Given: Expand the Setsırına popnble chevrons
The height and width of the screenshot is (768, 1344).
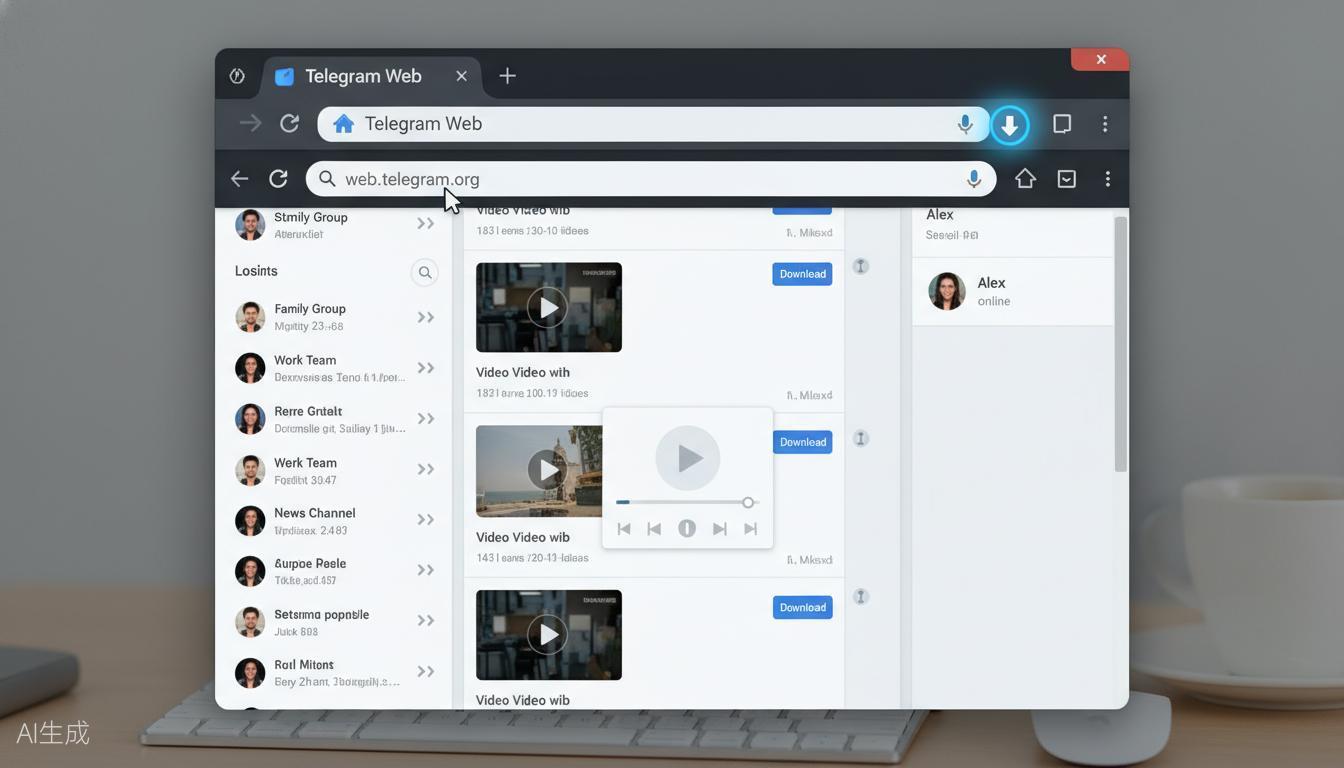Looking at the screenshot, I should [x=426, y=621].
